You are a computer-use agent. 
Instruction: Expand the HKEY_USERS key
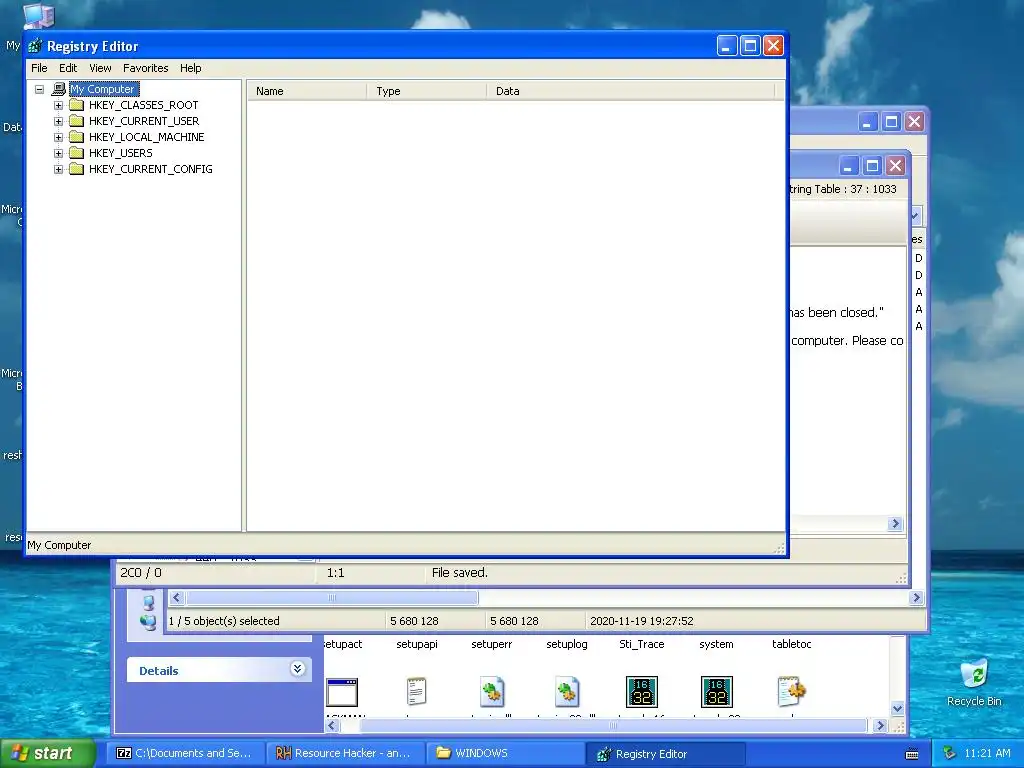pos(58,153)
